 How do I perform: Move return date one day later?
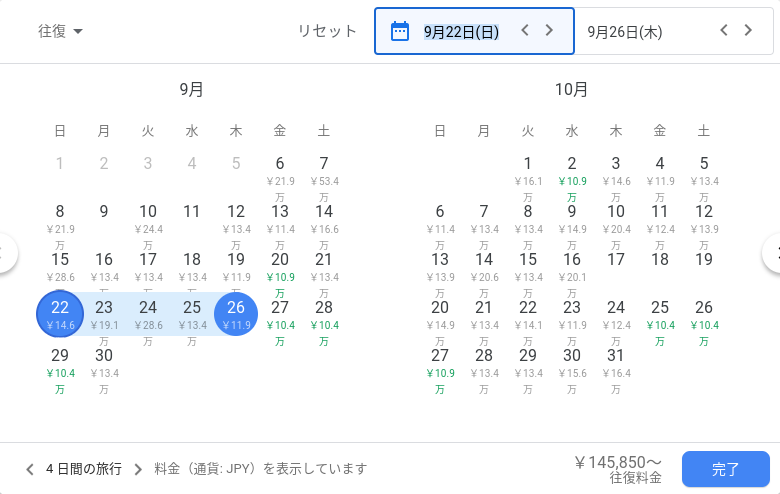point(748,31)
